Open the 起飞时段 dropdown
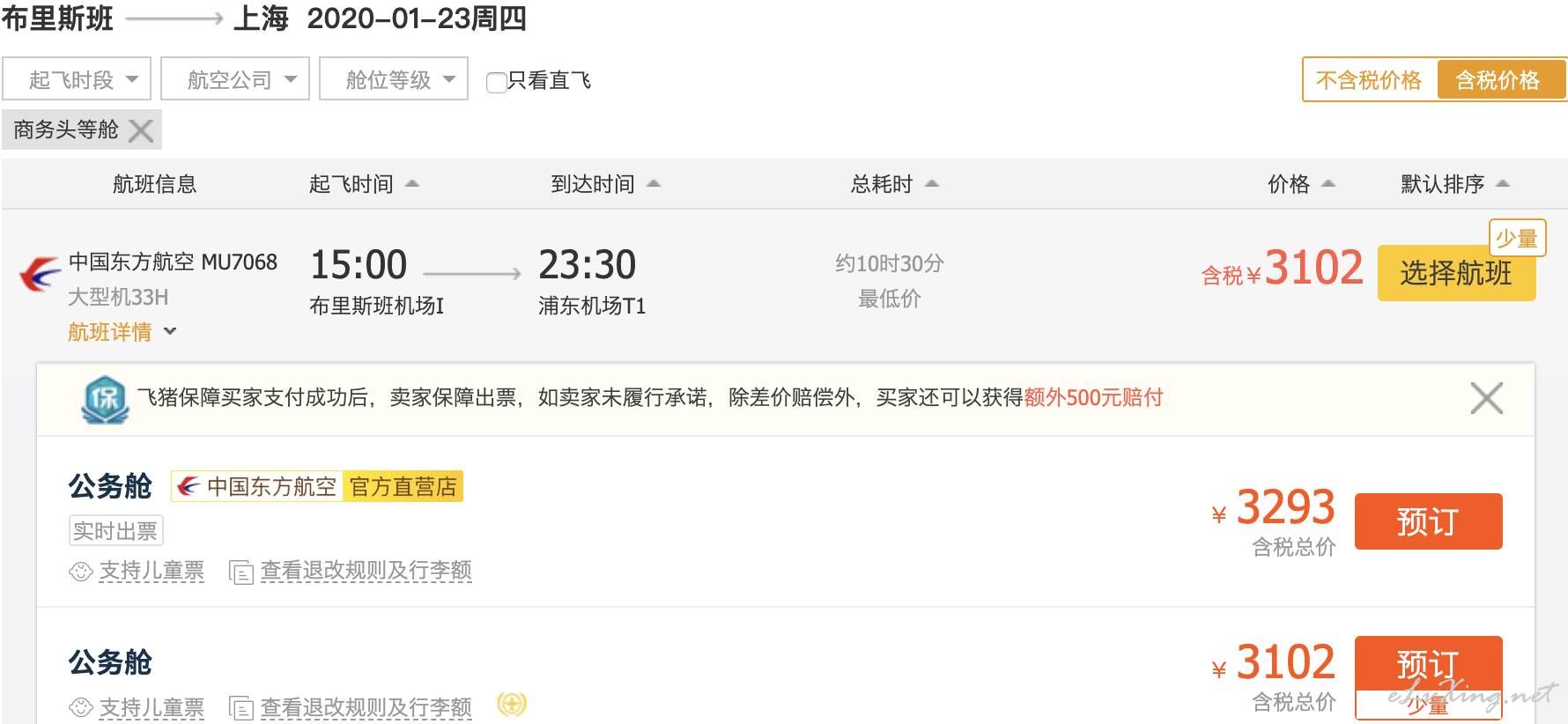1568x724 pixels. (x=77, y=79)
